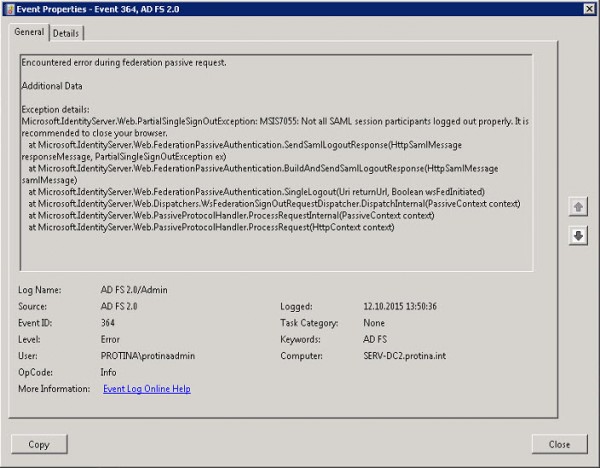Screen dimensions: 600x468
Task: Click the User value 'PROTINA\protinaadmin'
Action: [148, 356]
